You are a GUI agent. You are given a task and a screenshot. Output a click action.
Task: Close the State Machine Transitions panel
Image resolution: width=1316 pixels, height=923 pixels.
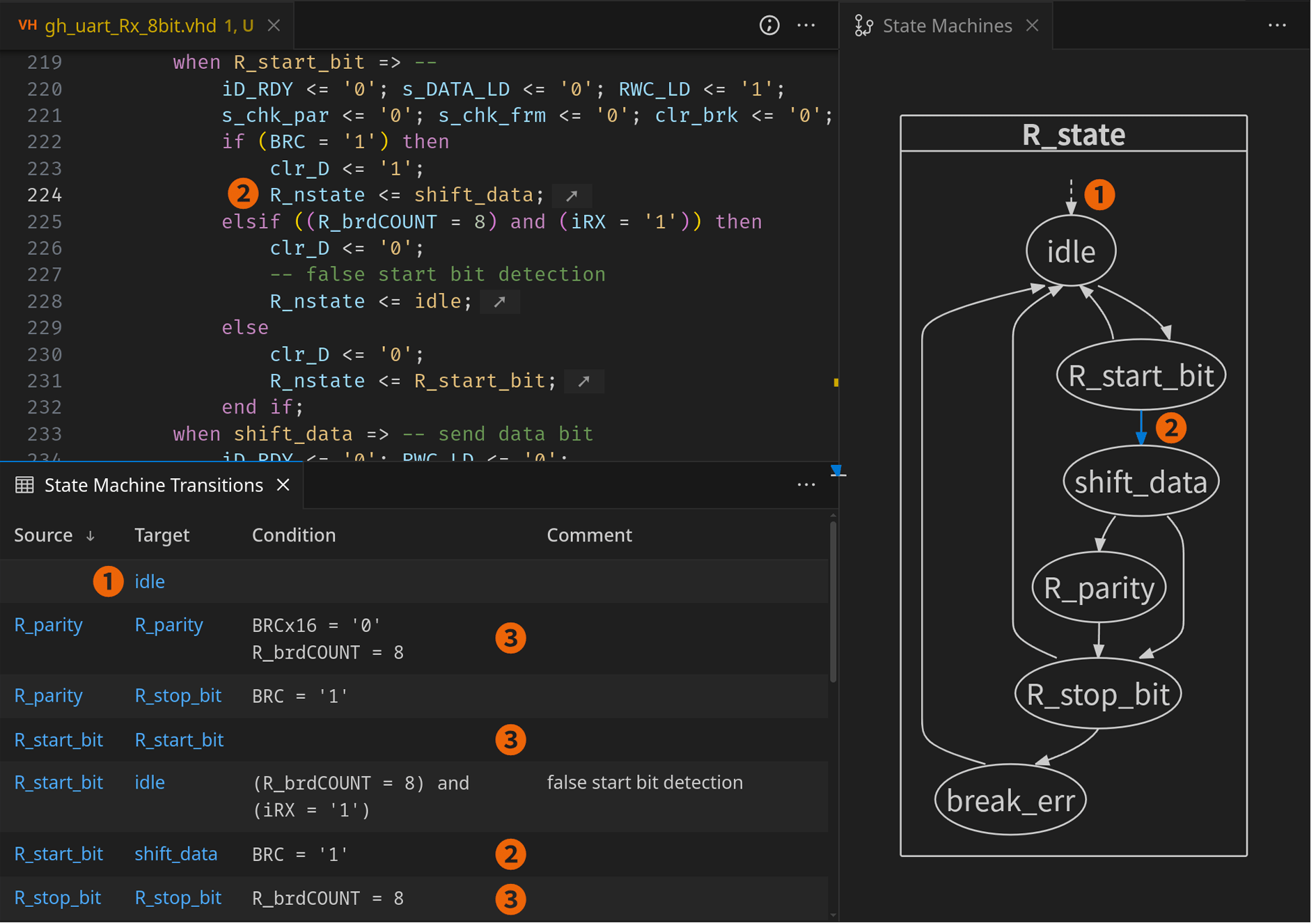click(283, 485)
